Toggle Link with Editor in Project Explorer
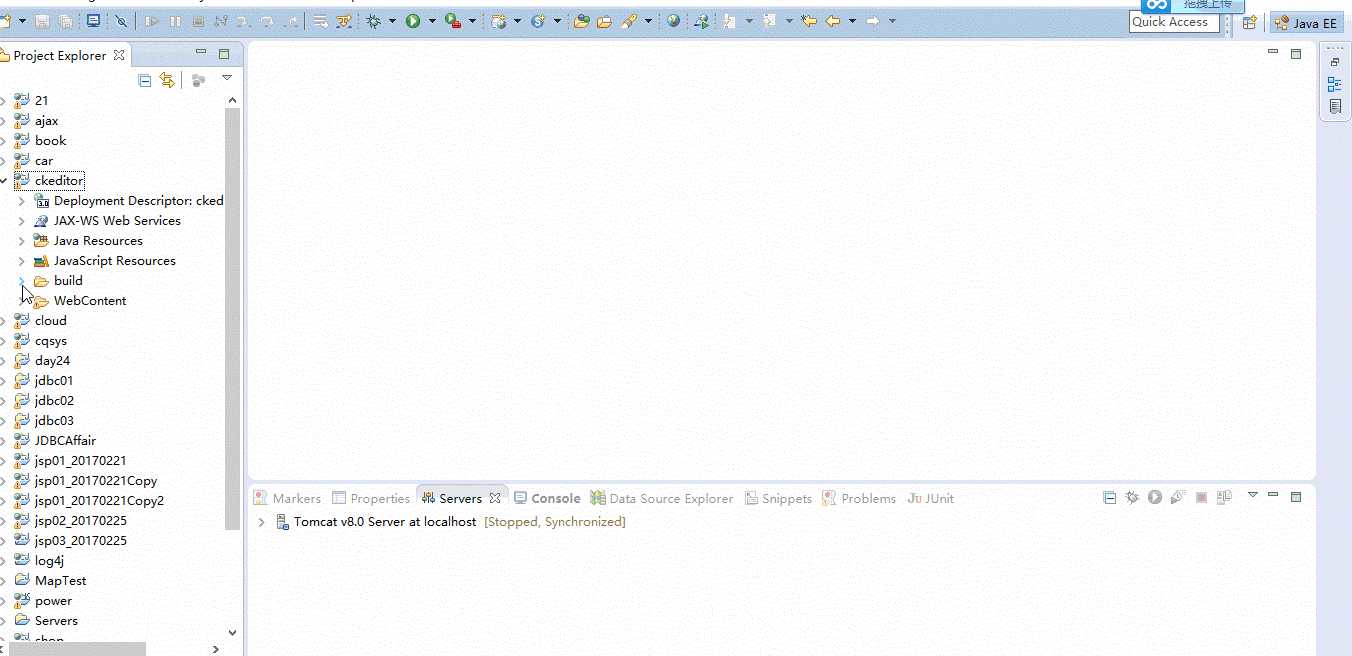The height and width of the screenshot is (656, 1352). click(x=167, y=80)
